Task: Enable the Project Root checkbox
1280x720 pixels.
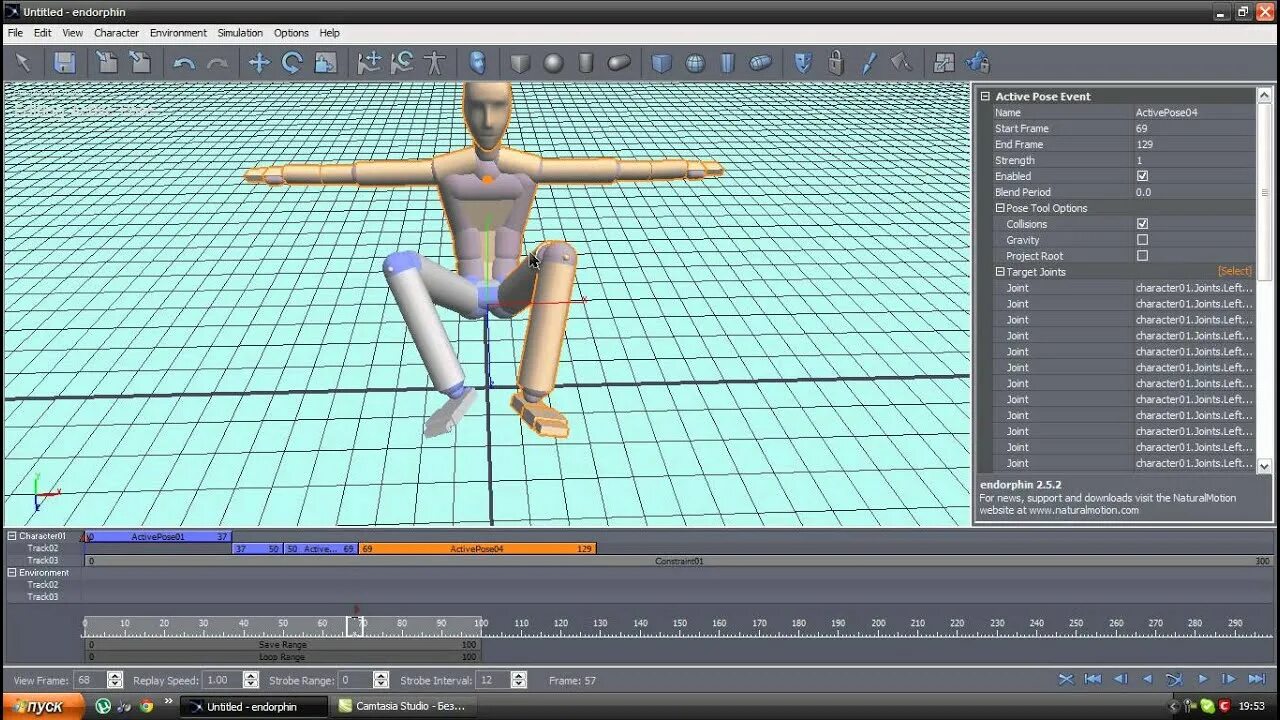Action: [1142, 256]
